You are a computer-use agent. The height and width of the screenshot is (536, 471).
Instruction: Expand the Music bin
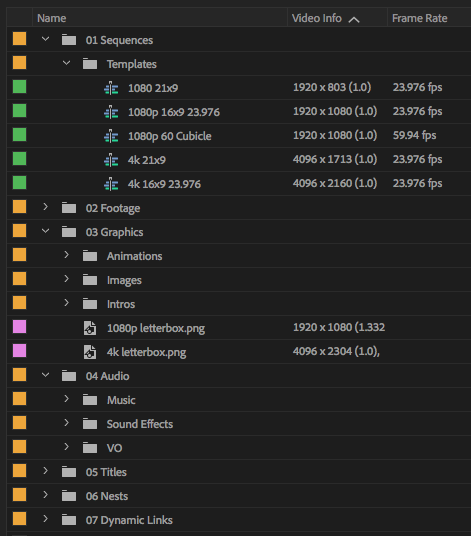tap(66, 399)
